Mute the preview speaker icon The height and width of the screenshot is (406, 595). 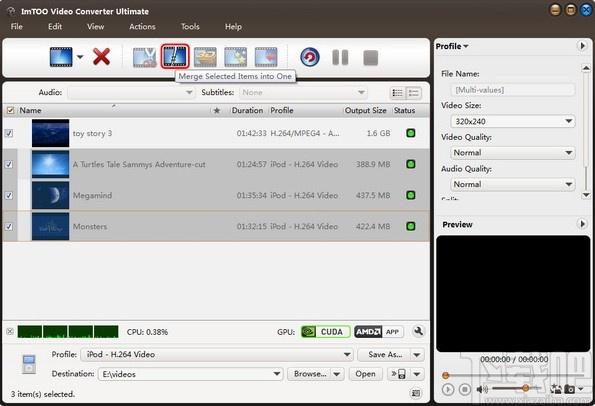pyautogui.click(x=482, y=389)
